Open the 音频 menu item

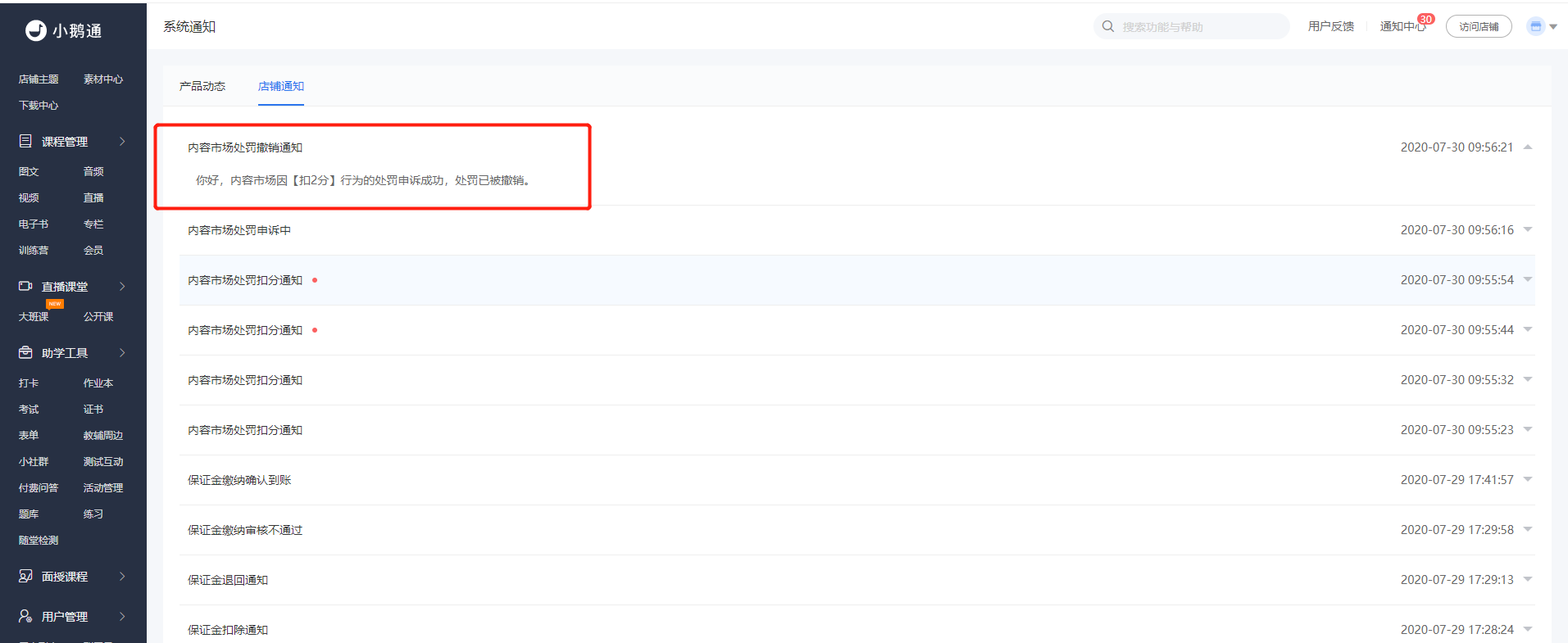[93, 172]
